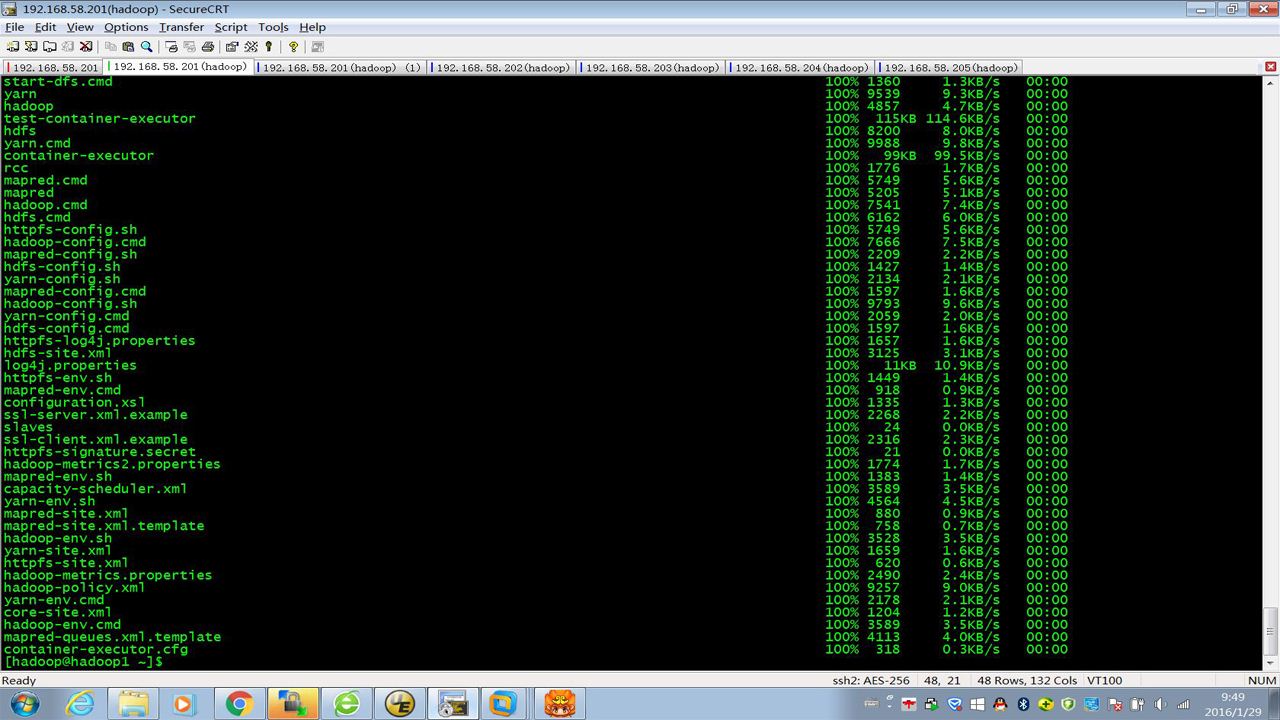This screenshot has height=720, width=1280.
Task: Close the active session tab with red X
Action: (1271, 67)
